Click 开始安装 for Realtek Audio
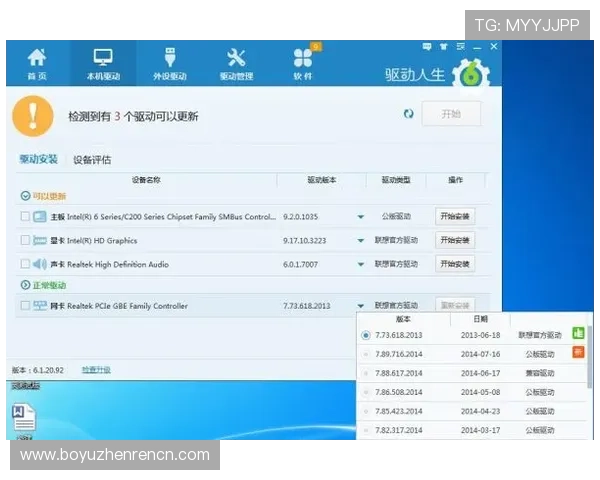The height and width of the screenshot is (480, 600). tap(455, 264)
